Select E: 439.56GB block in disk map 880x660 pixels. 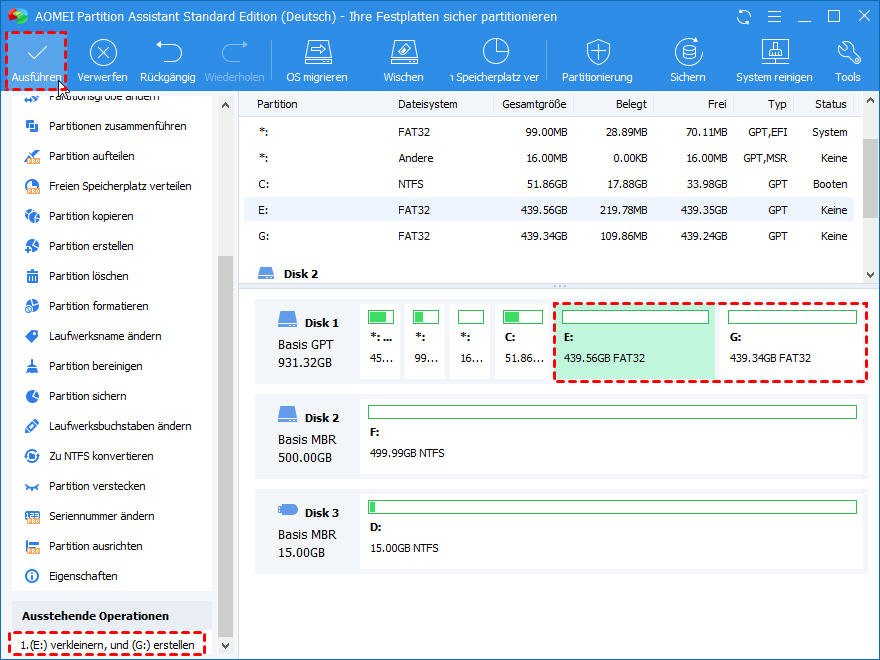point(635,342)
